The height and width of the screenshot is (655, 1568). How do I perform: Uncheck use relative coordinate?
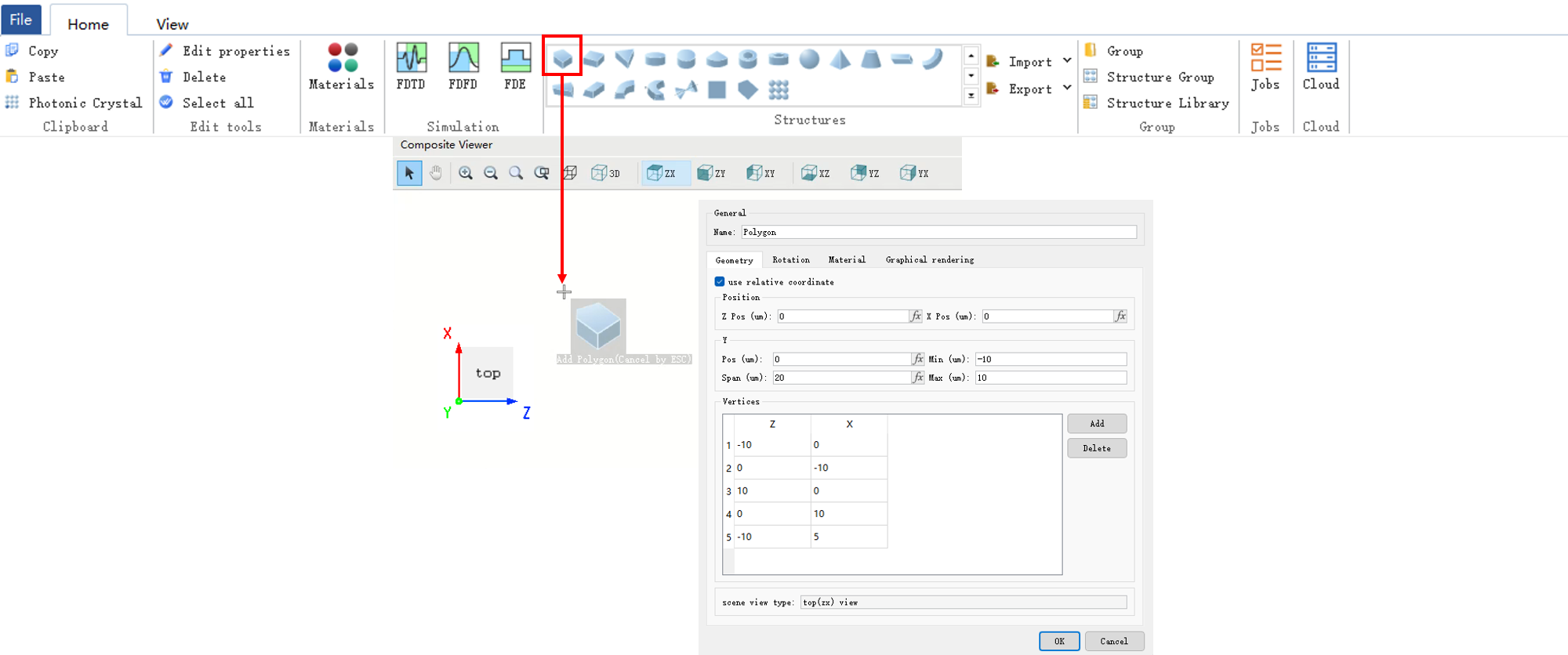click(720, 281)
